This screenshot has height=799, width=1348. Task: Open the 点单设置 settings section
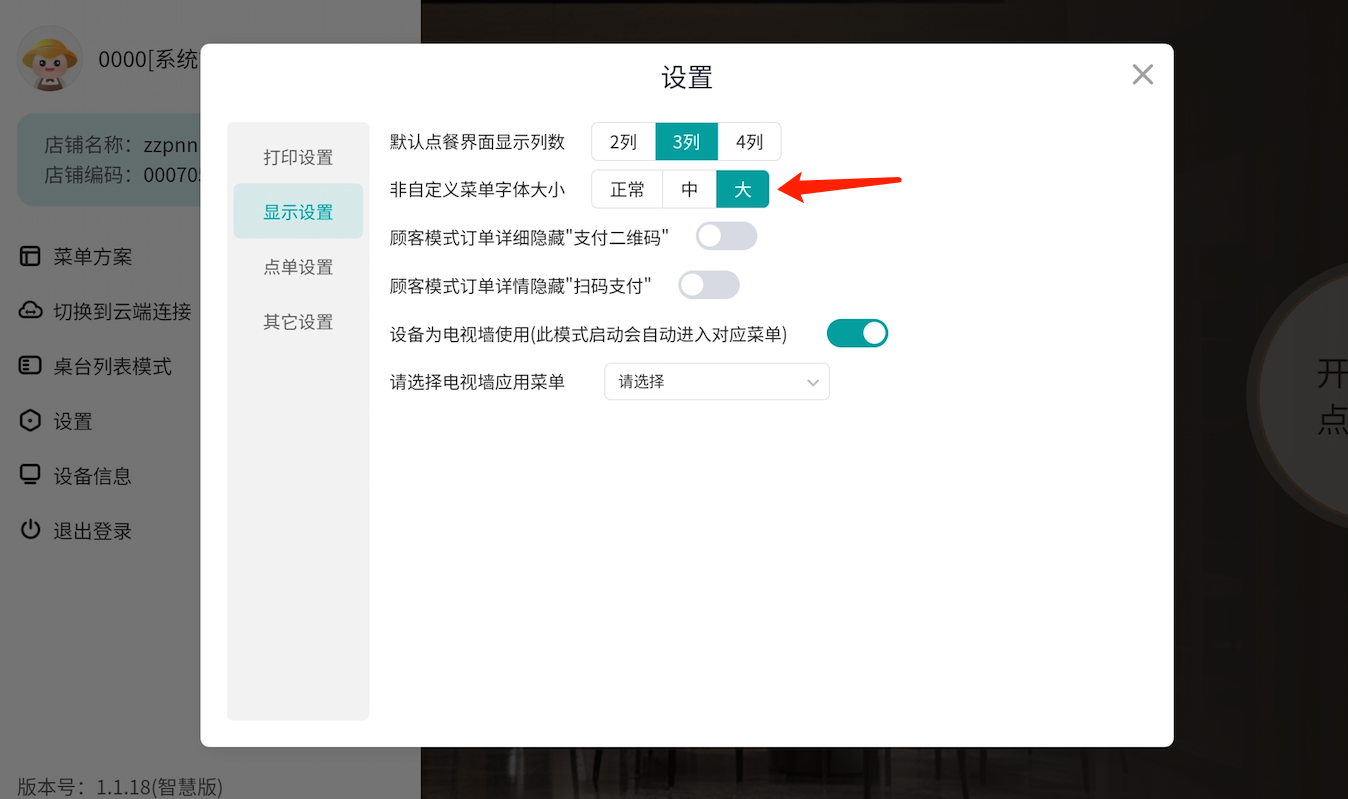[298, 266]
